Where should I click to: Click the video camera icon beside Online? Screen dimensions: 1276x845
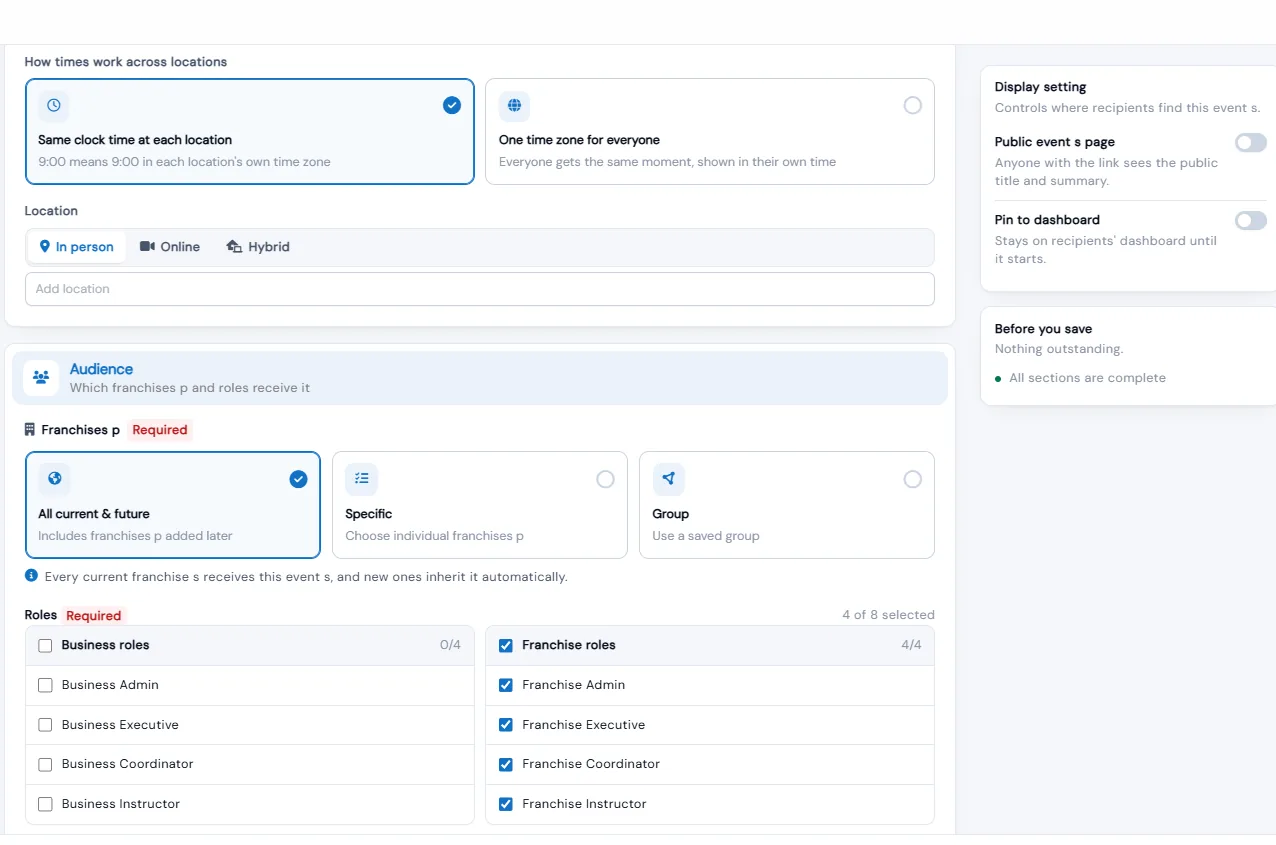click(147, 246)
